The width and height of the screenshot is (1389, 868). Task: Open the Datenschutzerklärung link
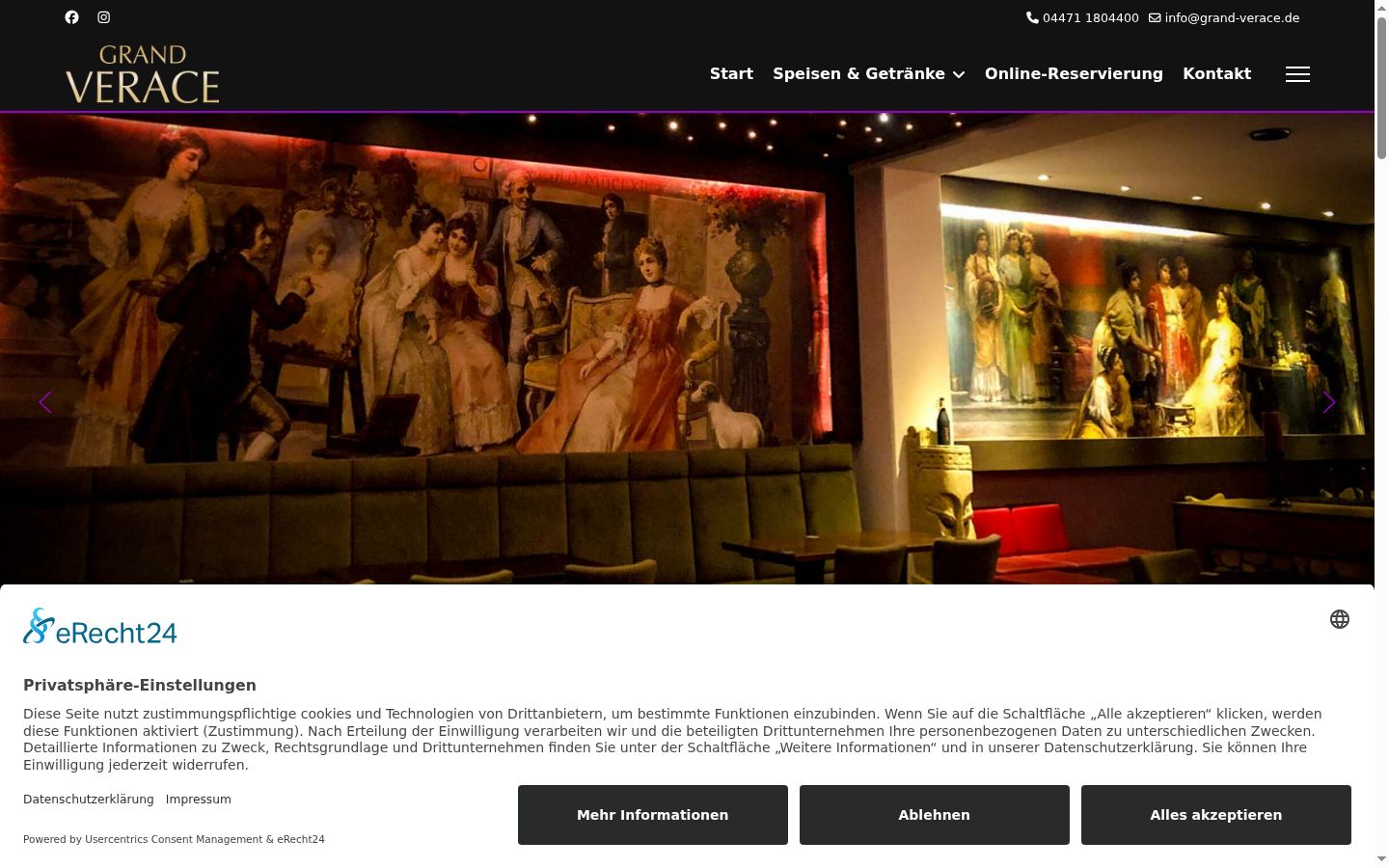[x=89, y=800]
